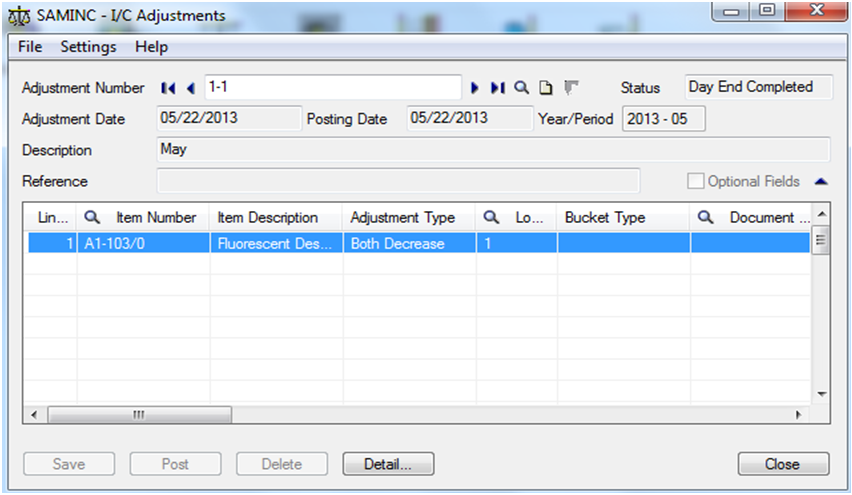Go to first adjustment record
Image resolution: width=852 pixels, height=495 pixels.
(168, 88)
